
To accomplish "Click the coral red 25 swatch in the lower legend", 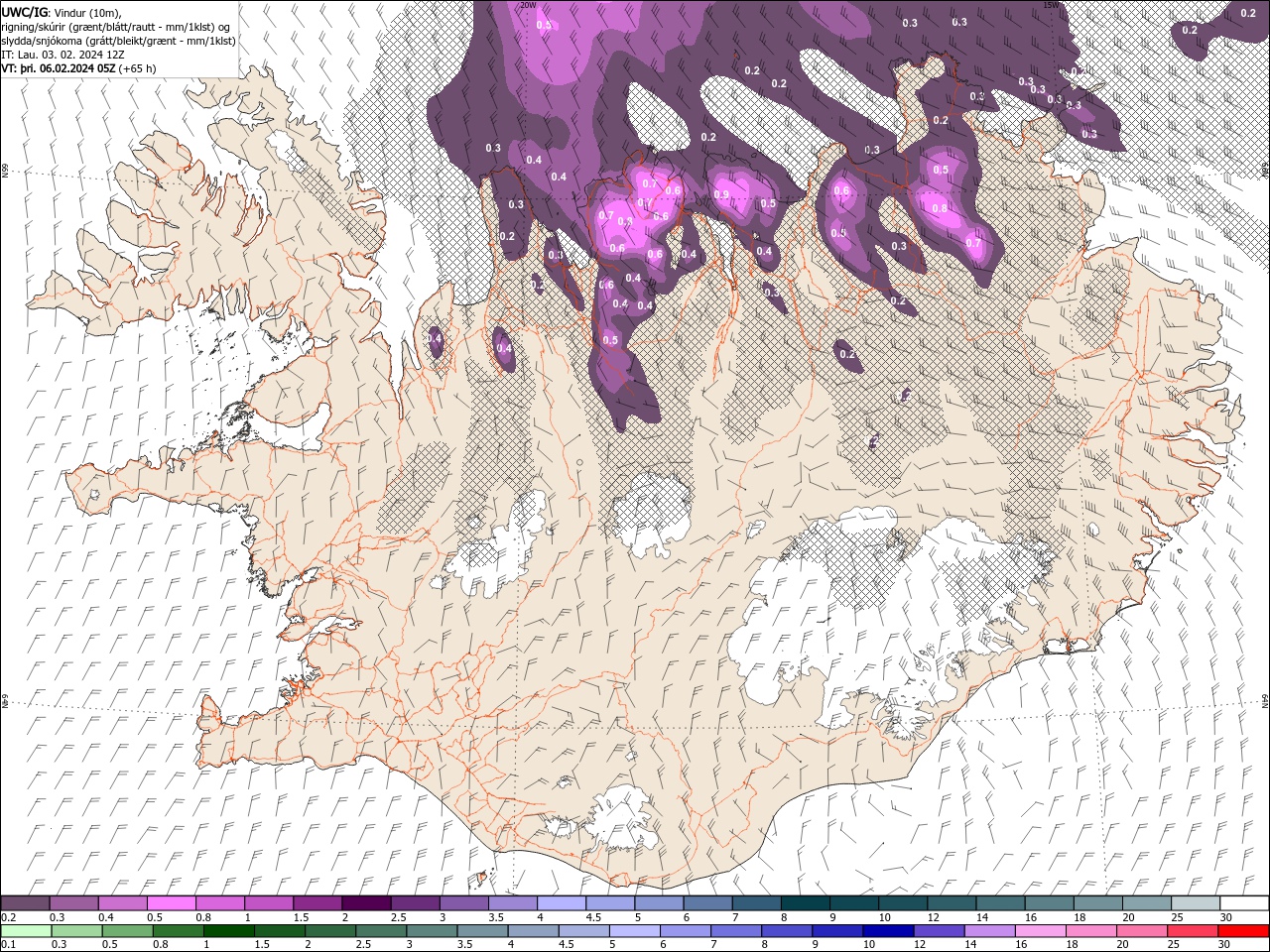I will [1193, 930].
